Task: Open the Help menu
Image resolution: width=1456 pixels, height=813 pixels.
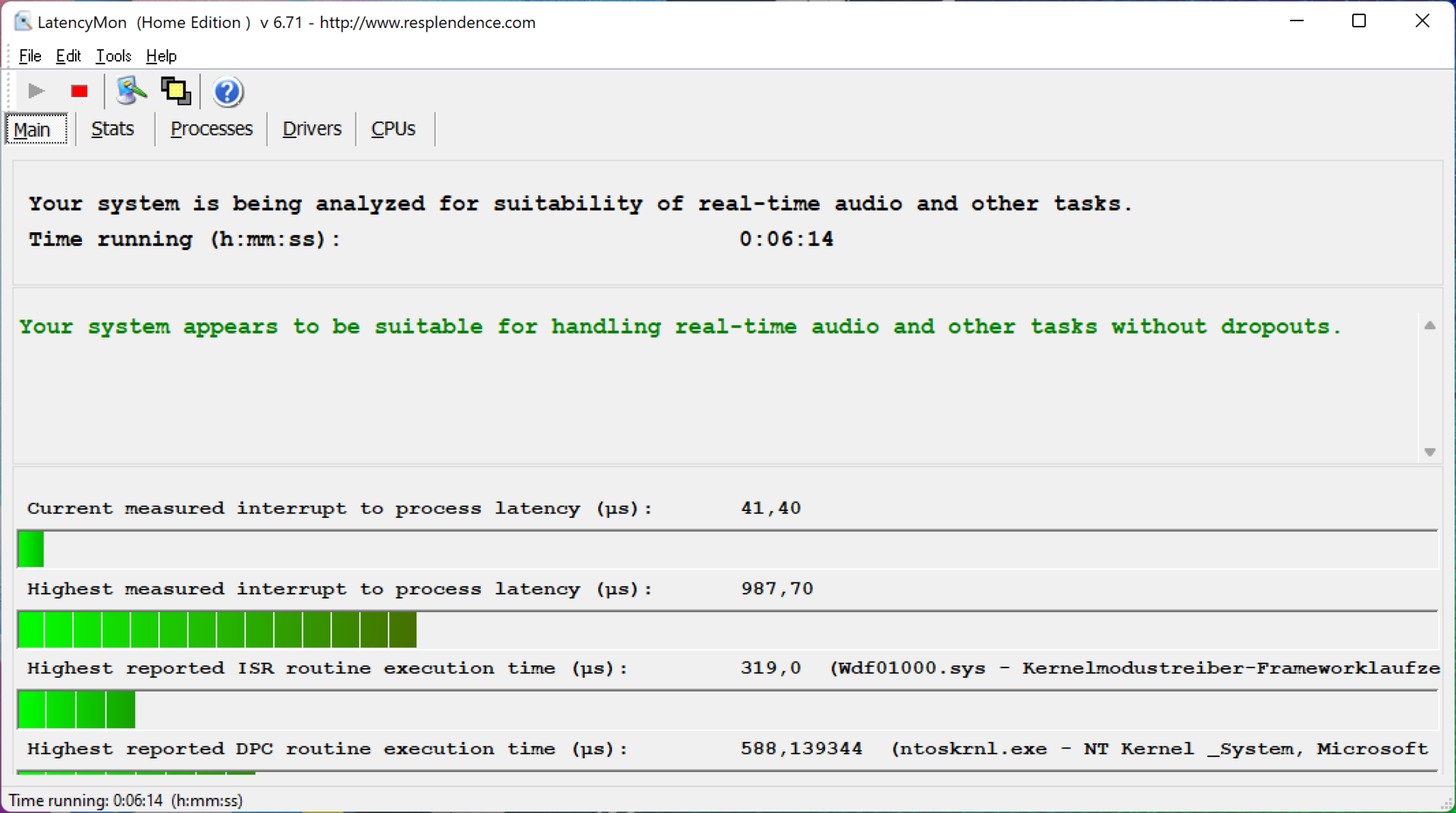Action: [161, 56]
